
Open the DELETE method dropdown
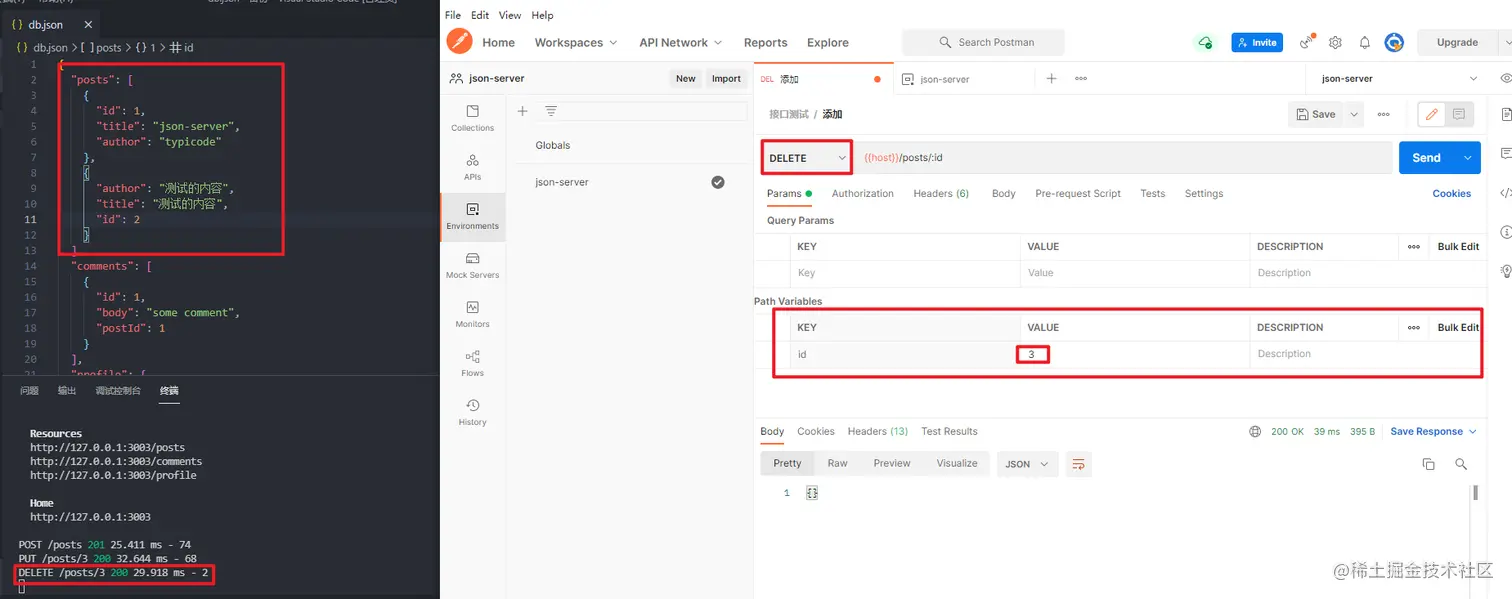[807, 158]
